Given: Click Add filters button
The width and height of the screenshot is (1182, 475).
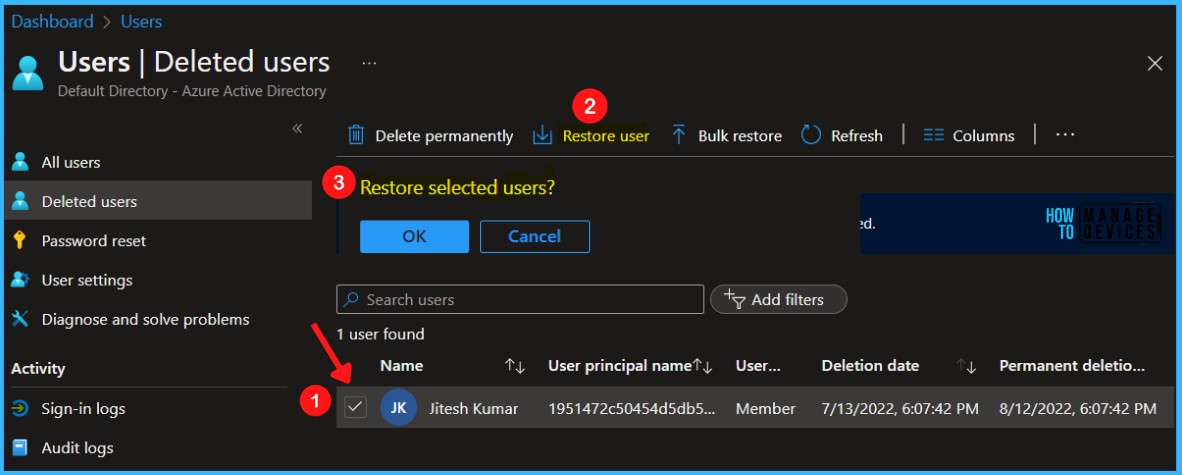Looking at the screenshot, I should [x=779, y=299].
